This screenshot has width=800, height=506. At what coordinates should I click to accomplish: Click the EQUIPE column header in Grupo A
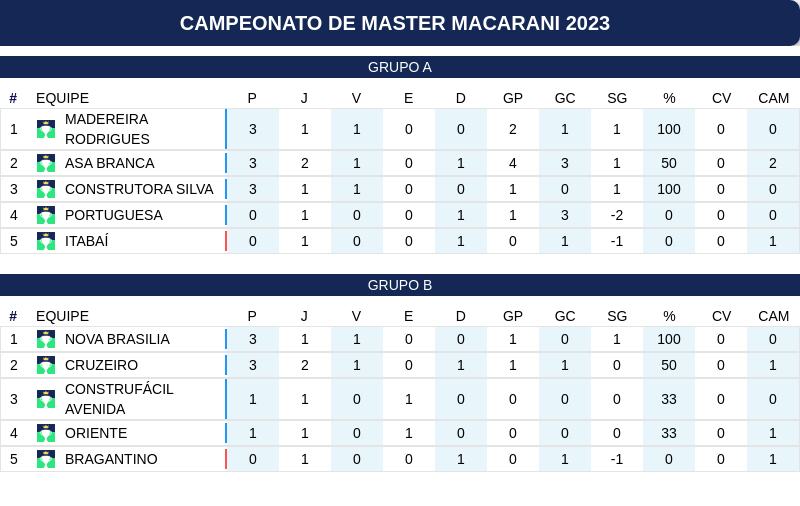[x=62, y=98]
